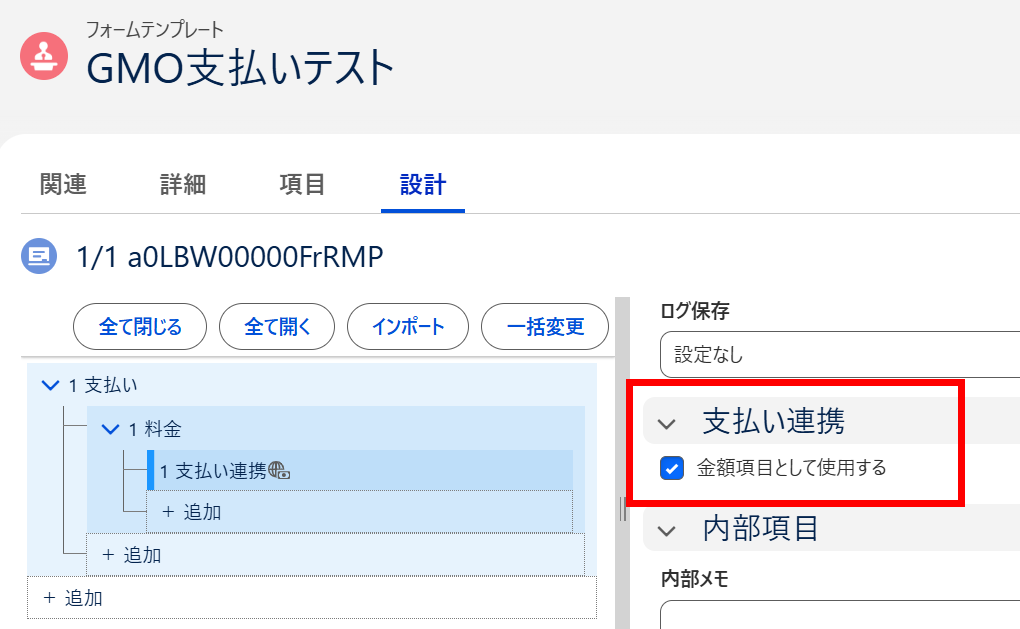Uncheck 金額項目として使用する checkbox
The width and height of the screenshot is (1020, 629).
click(x=671, y=468)
